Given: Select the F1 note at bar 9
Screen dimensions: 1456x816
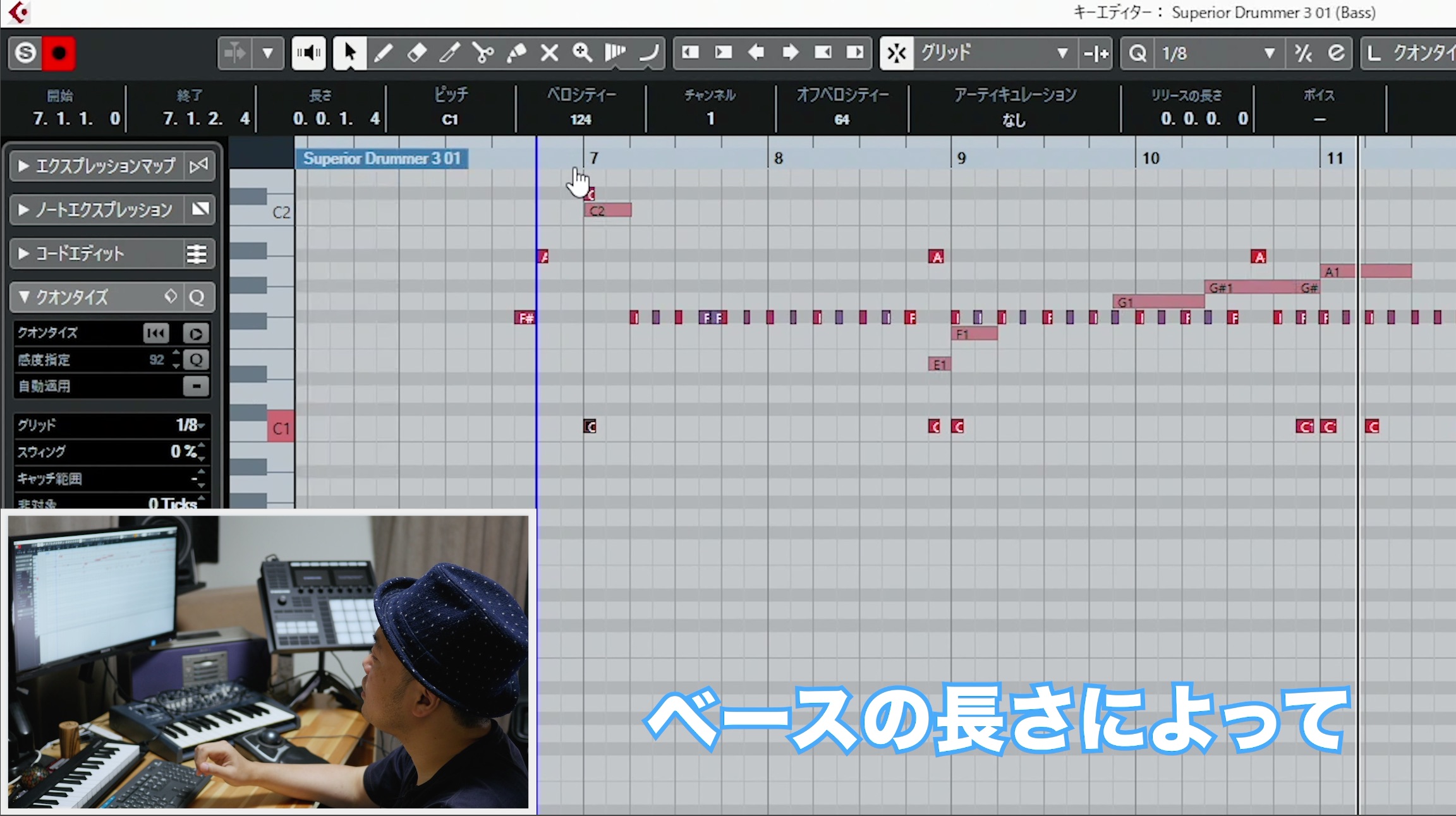Looking at the screenshot, I should [x=974, y=333].
